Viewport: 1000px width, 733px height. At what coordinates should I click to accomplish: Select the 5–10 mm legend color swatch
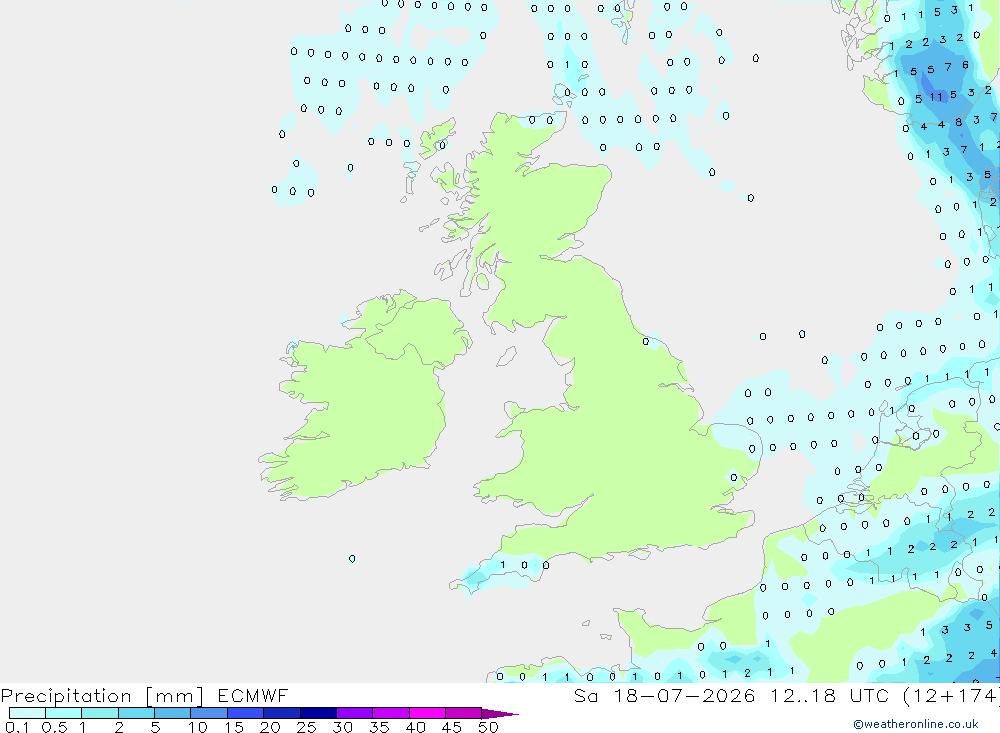[173, 713]
